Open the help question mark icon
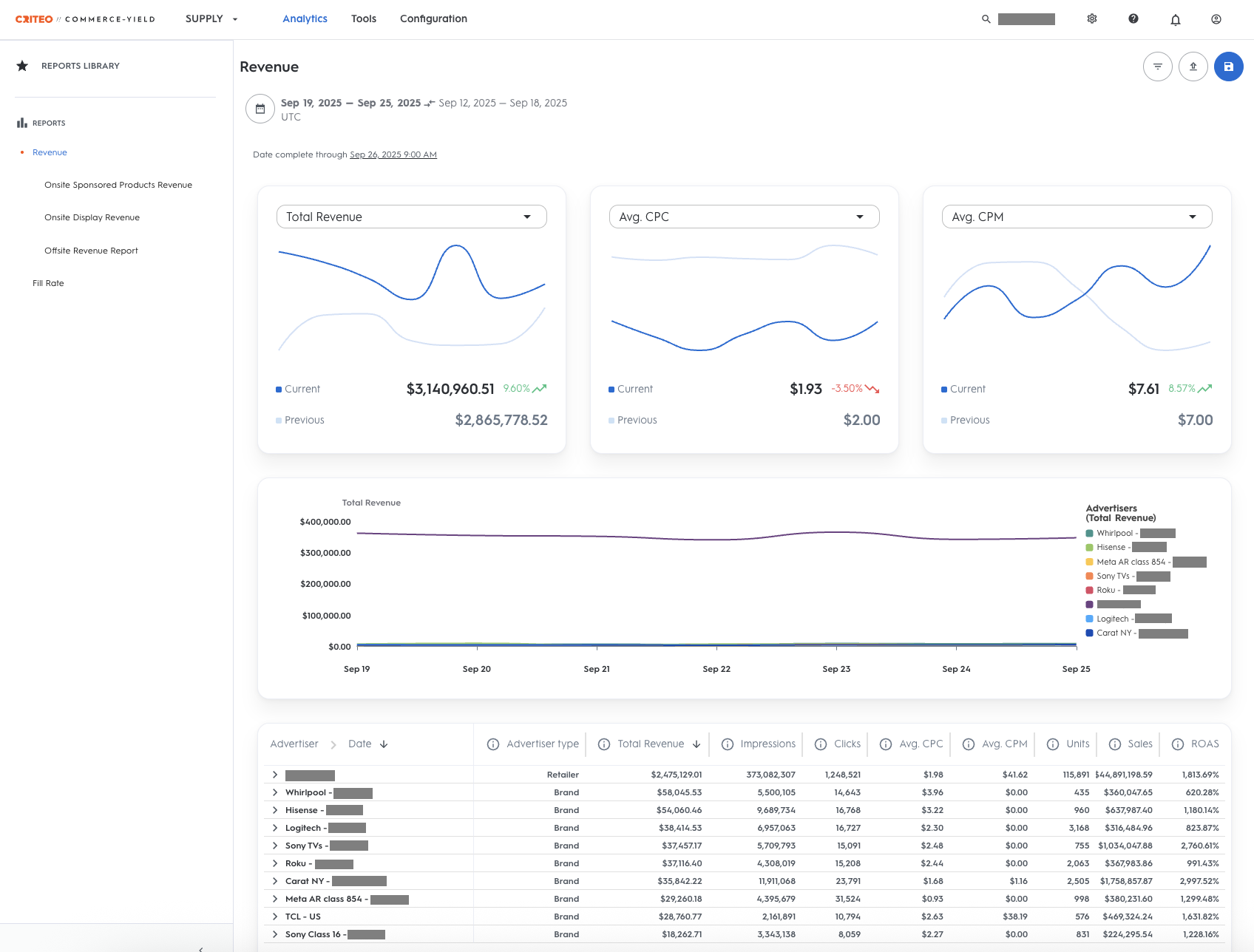 (x=1133, y=19)
